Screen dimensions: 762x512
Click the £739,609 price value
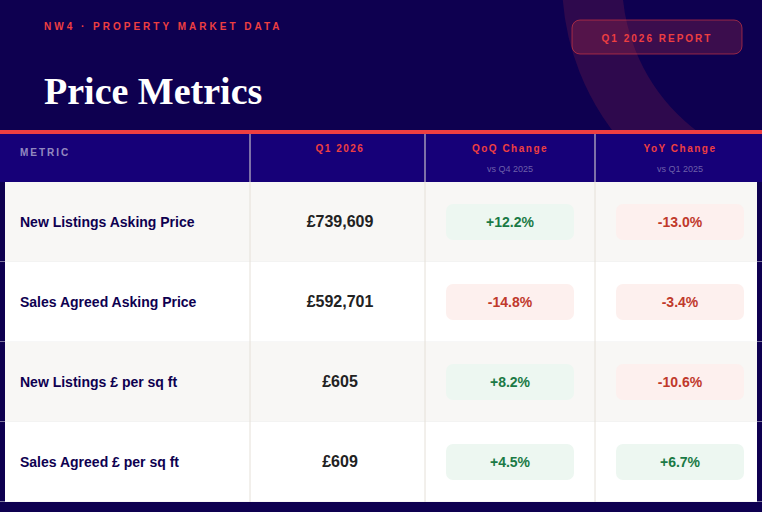(340, 222)
